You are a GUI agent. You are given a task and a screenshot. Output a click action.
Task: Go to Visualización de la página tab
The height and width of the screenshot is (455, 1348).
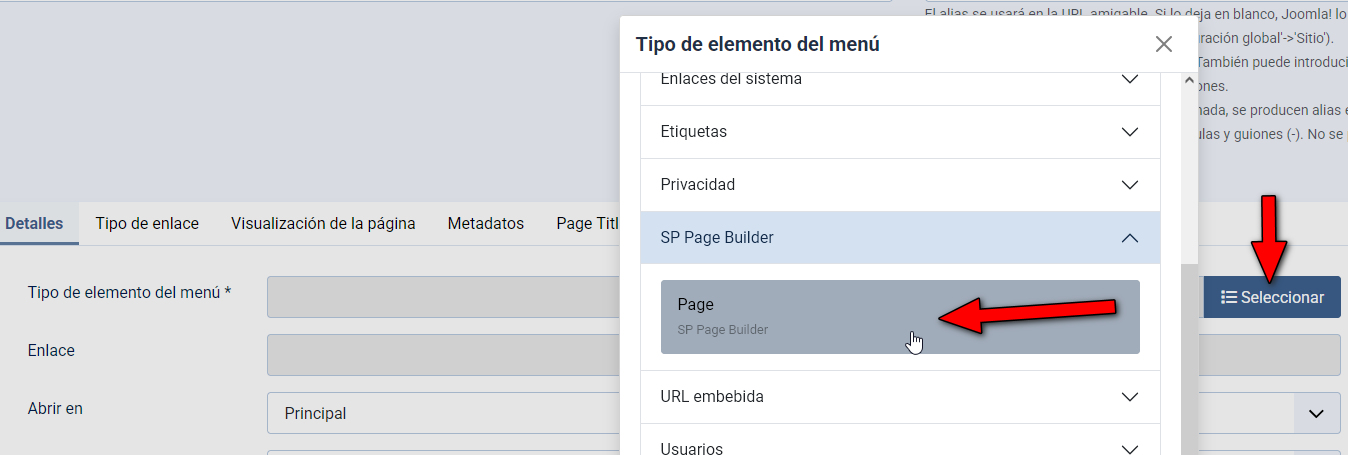(x=323, y=224)
